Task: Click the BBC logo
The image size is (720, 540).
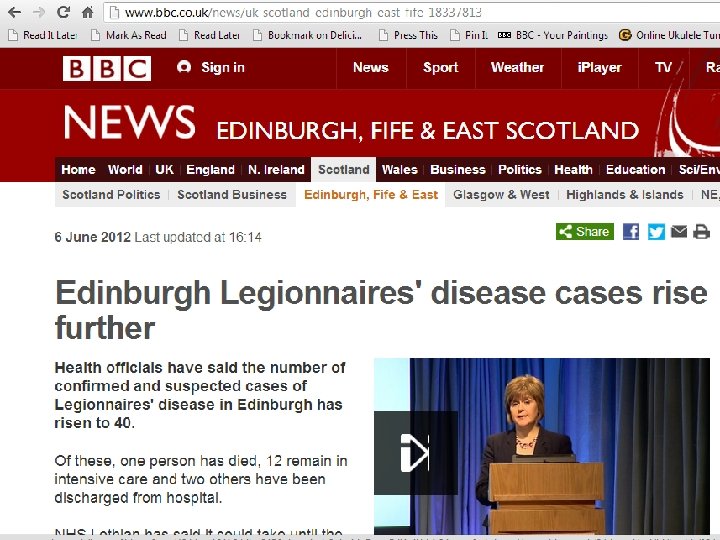Action: tap(107, 68)
